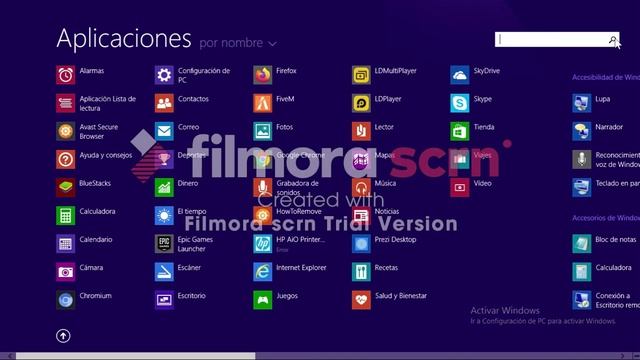
Task: Open the Lector reader app
Action: 361,131
